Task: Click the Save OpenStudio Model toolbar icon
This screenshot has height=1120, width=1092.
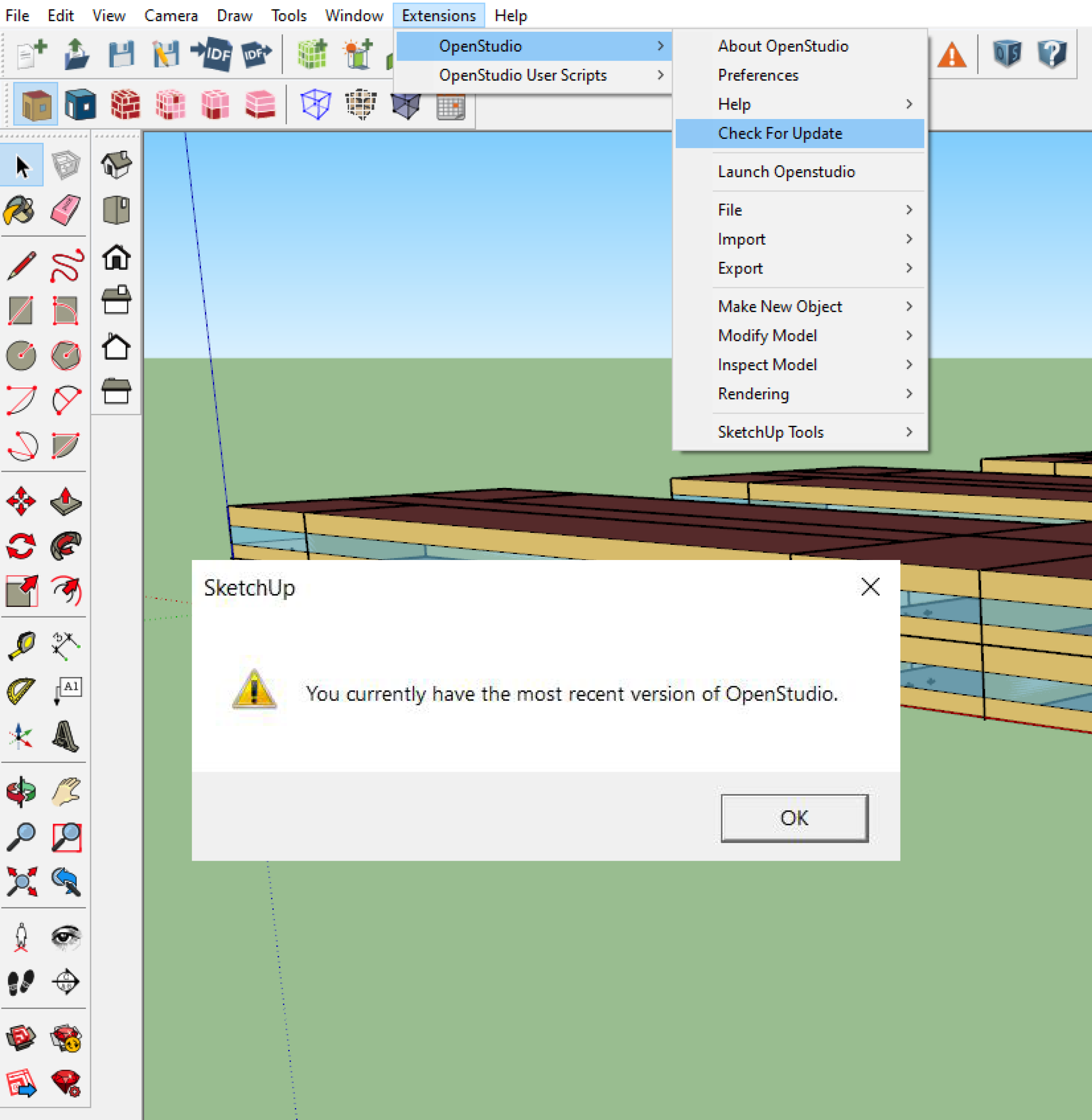Action: point(121,54)
